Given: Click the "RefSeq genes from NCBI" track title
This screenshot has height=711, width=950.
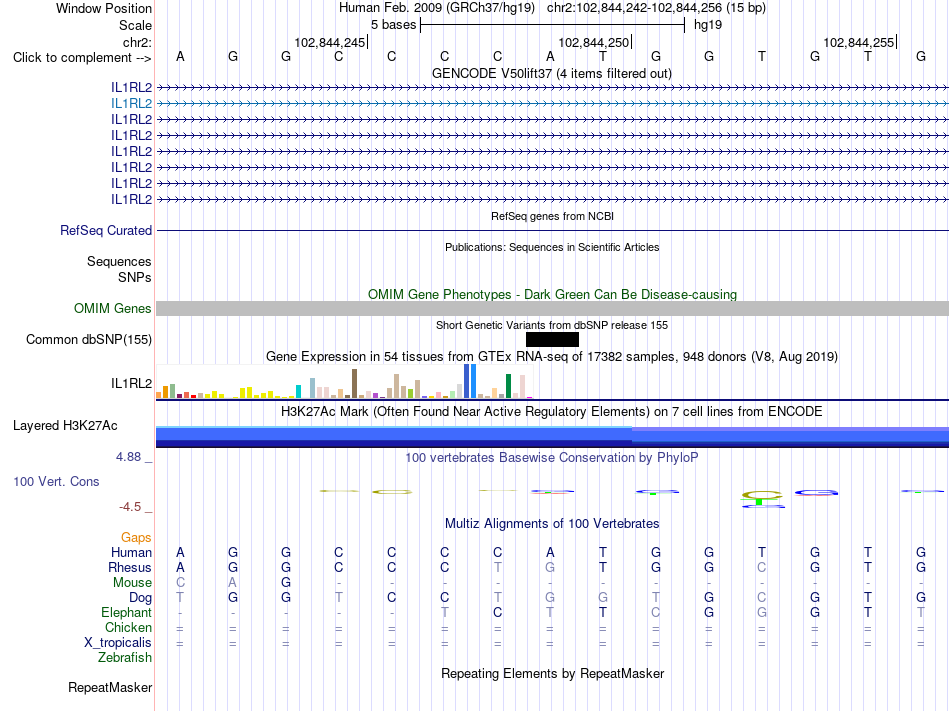Looking at the screenshot, I should click(552, 216).
